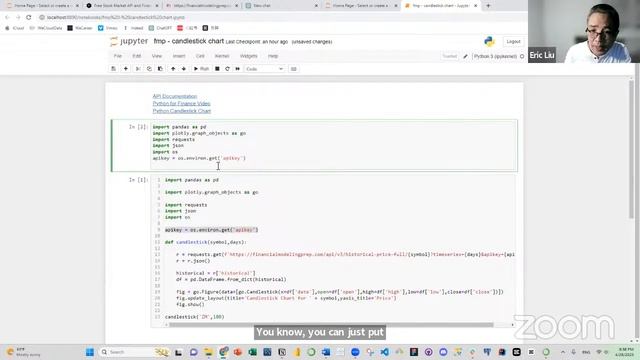Open the Cell menu
Image resolution: width=640 pixels, height=360 pixels.
(x=200, y=56)
